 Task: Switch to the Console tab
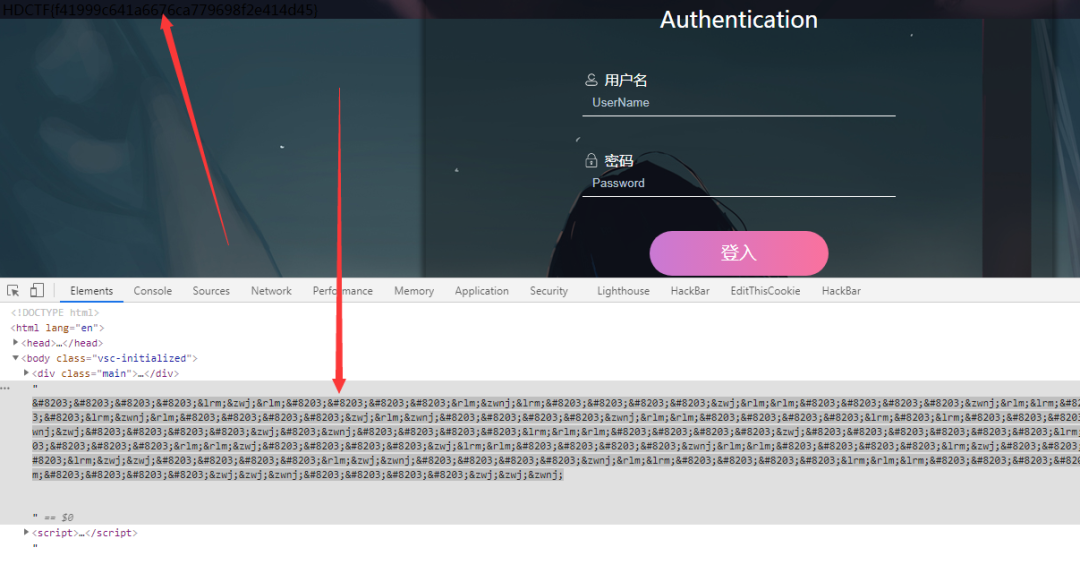click(x=153, y=291)
